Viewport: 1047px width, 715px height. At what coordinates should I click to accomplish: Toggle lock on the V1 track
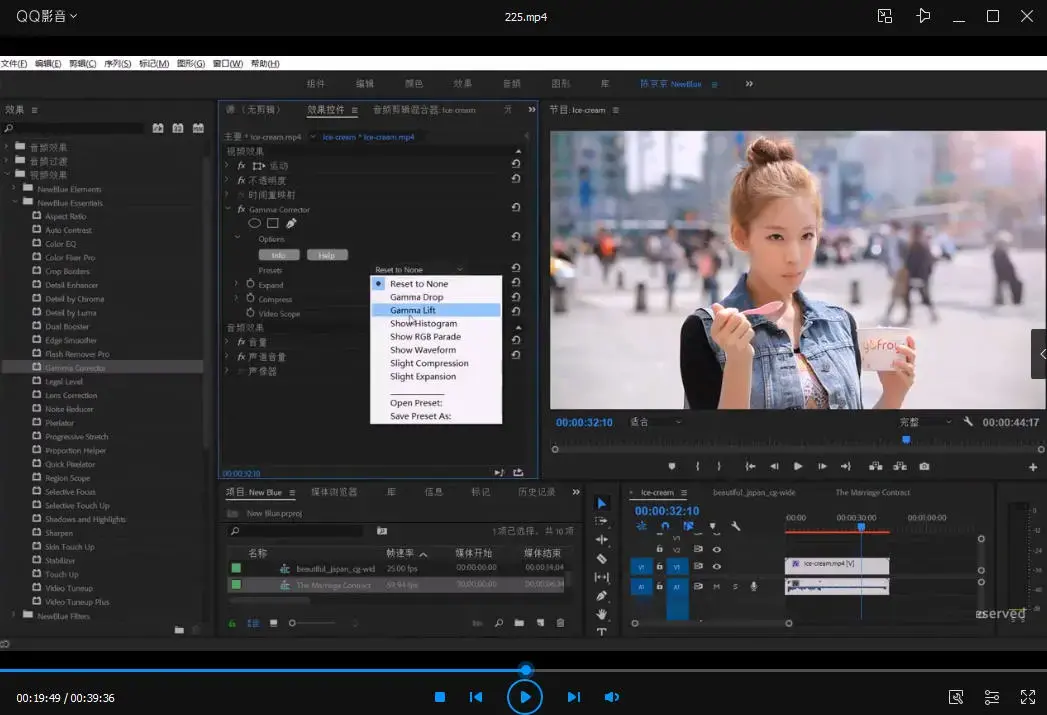[659, 567]
